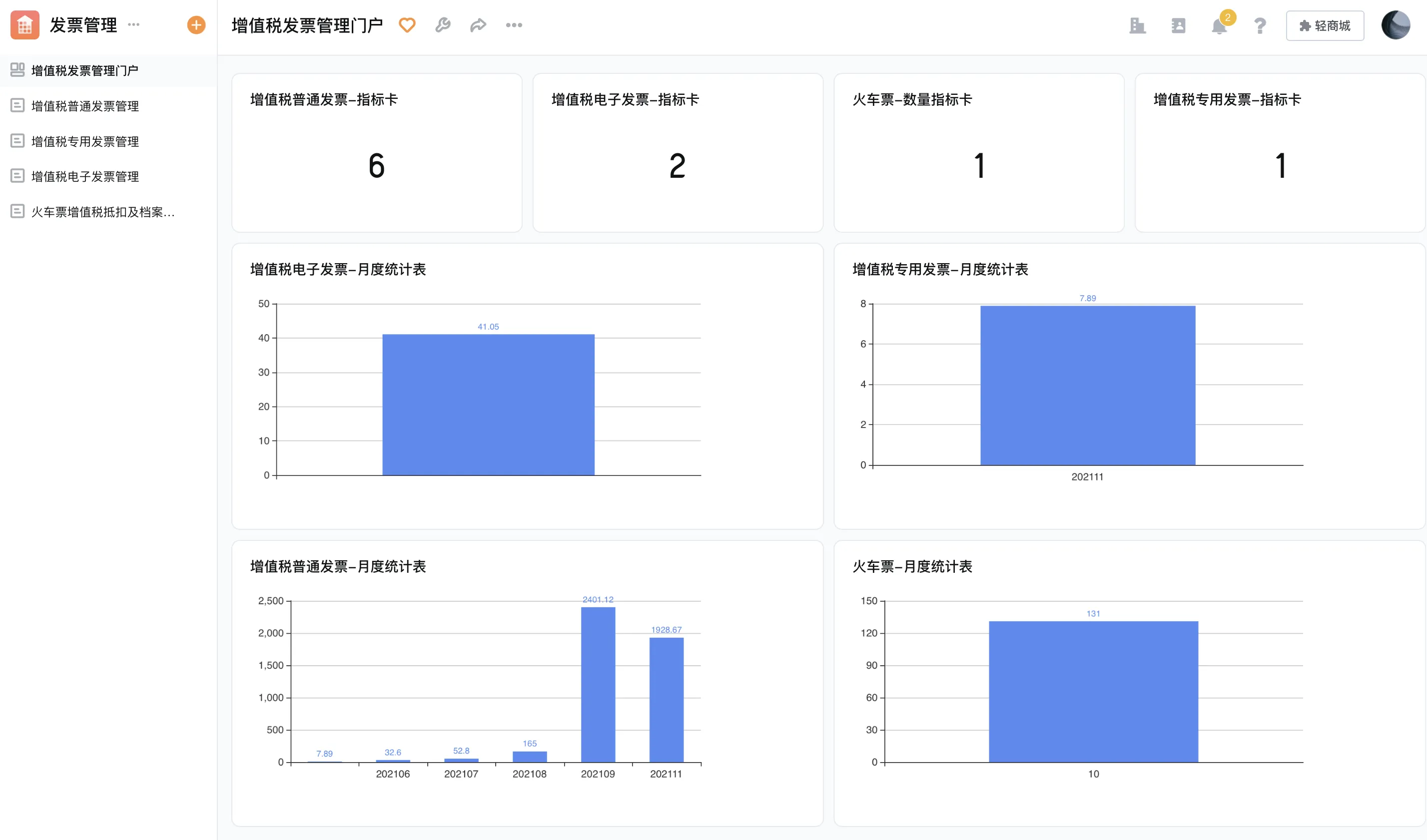The width and height of the screenshot is (1427, 840).
Task: Click the 增值税普通发票-指标卡 value 6
Action: [377, 165]
